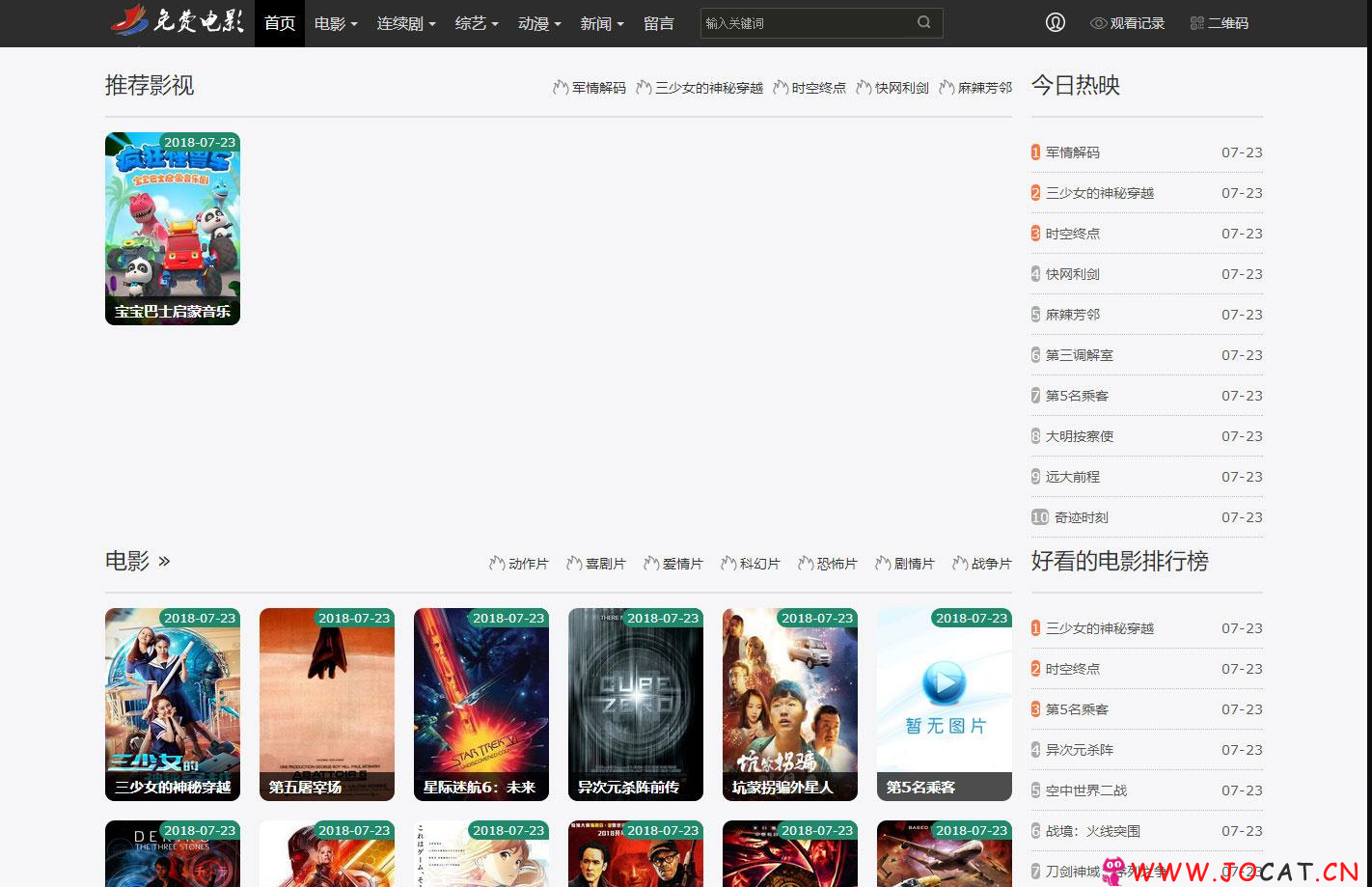This screenshot has height=887, width=1372.
Task: Click the flame icon beside 科幻片
Action: (728, 563)
